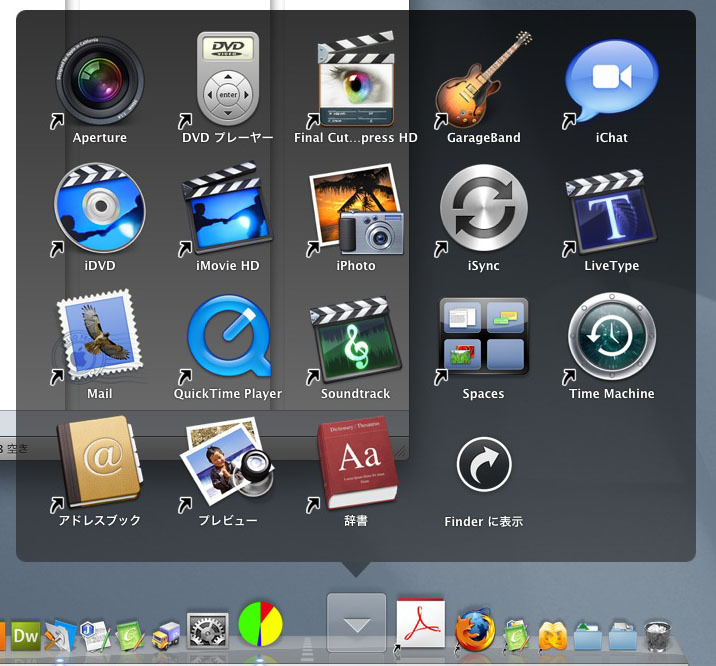Open iSync sync icon
Viewport: 716px width, 666px height.
(x=484, y=208)
